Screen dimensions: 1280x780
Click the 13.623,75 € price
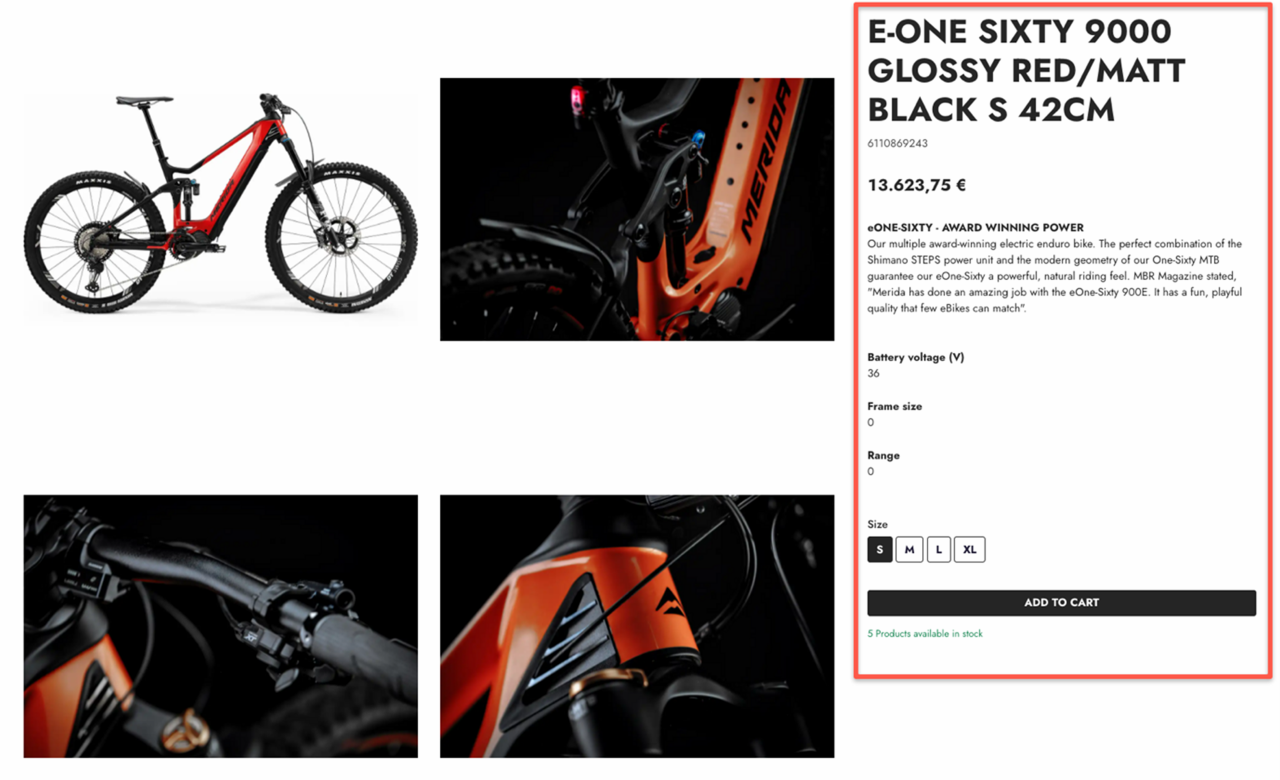click(916, 185)
